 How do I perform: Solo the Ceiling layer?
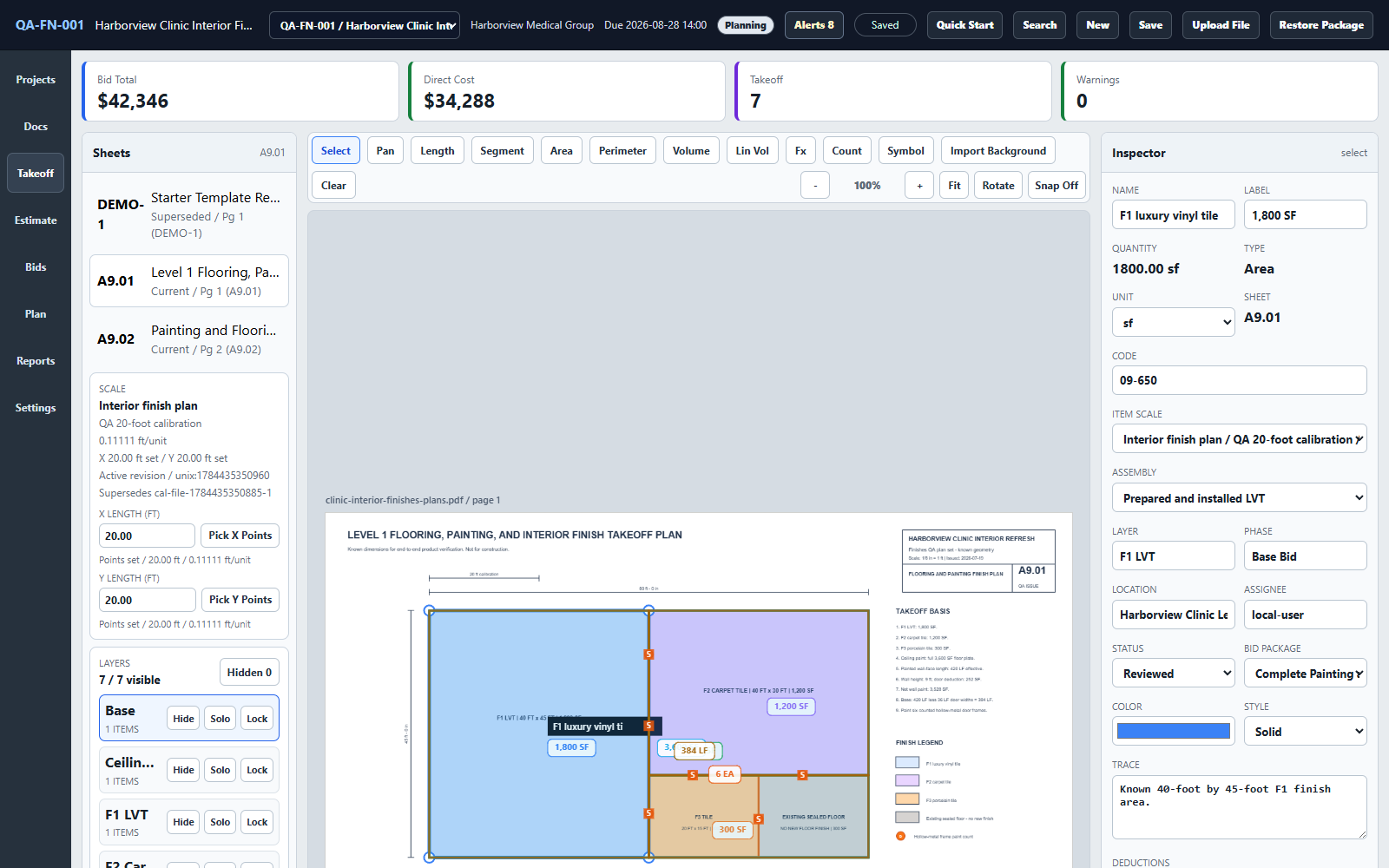221,770
